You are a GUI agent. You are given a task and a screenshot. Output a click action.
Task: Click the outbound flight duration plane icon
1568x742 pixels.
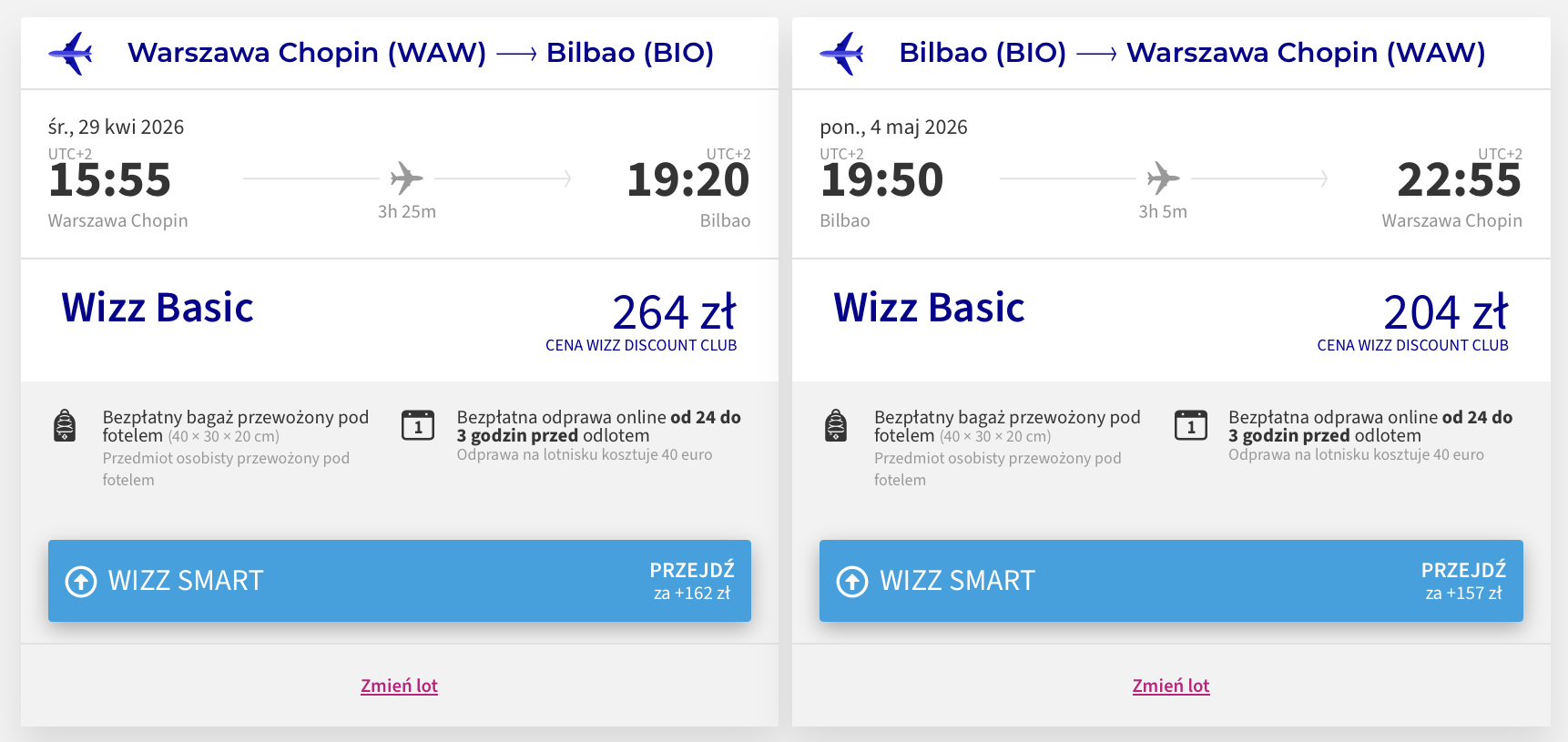coord(406,178)
